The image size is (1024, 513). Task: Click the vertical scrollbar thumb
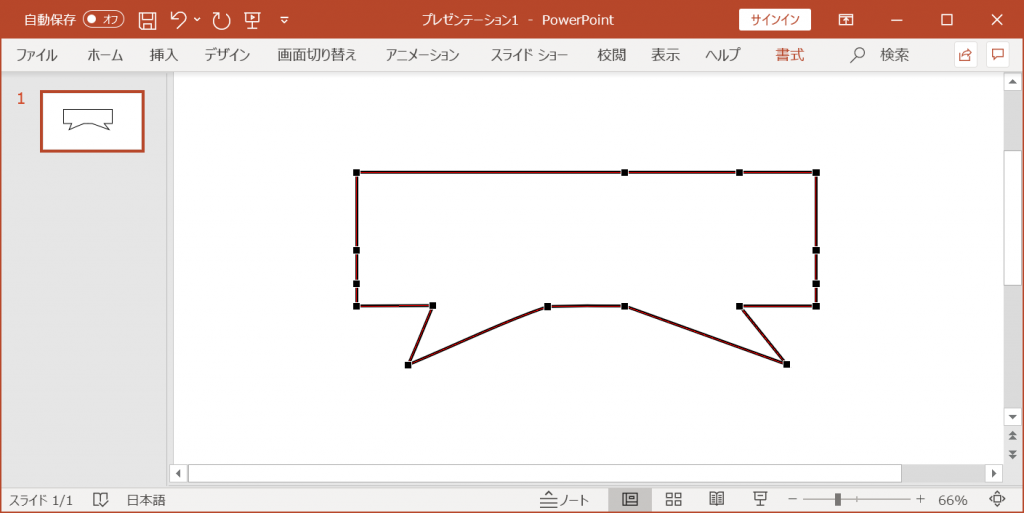pyautogui.click(x=1012, y=217)
